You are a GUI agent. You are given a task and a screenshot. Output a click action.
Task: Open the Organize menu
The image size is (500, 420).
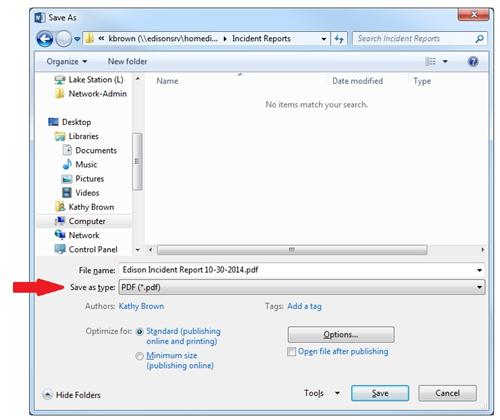(x=67, y=61)
